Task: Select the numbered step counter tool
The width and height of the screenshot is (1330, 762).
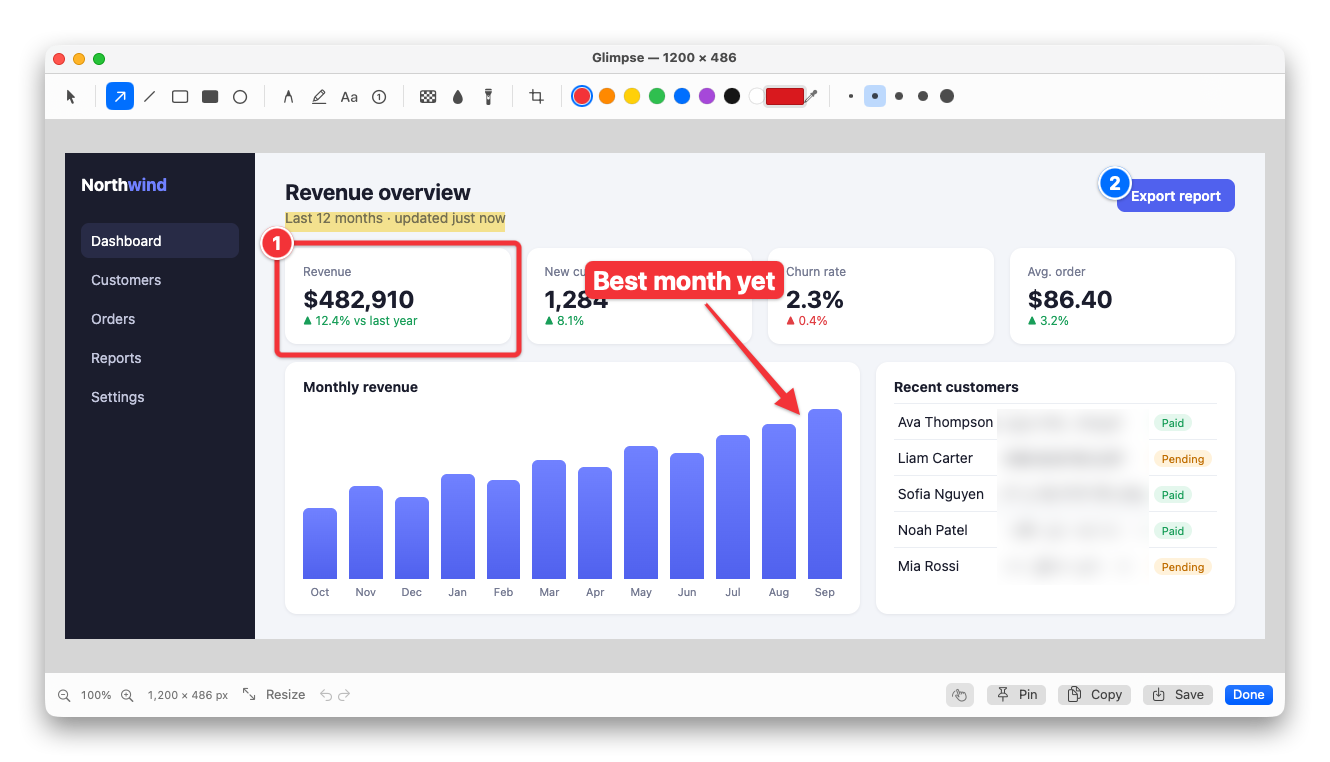Action: pos(379,97)
